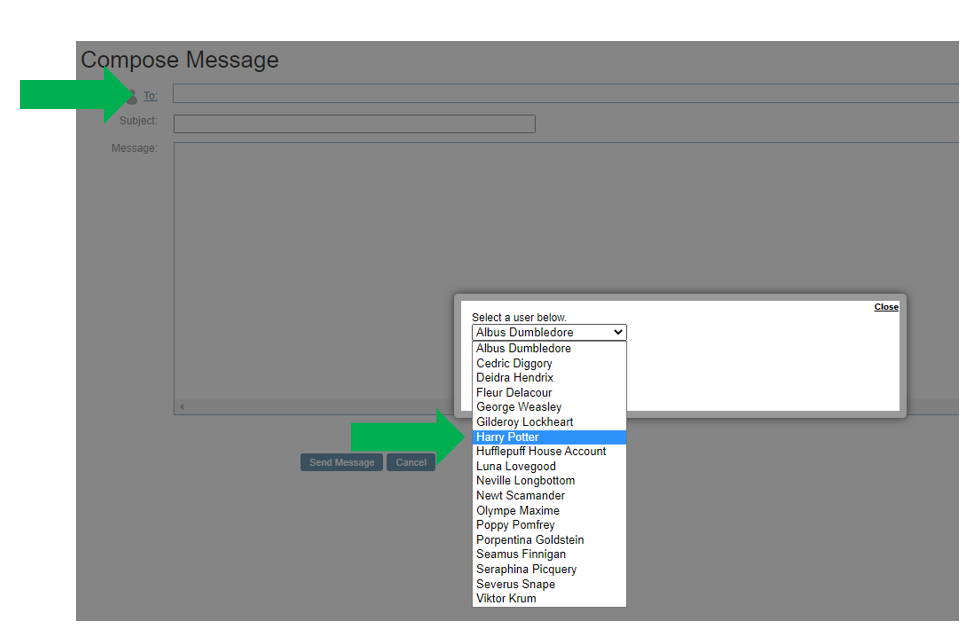Select Neville Longbottom in the list

point(549,481)
